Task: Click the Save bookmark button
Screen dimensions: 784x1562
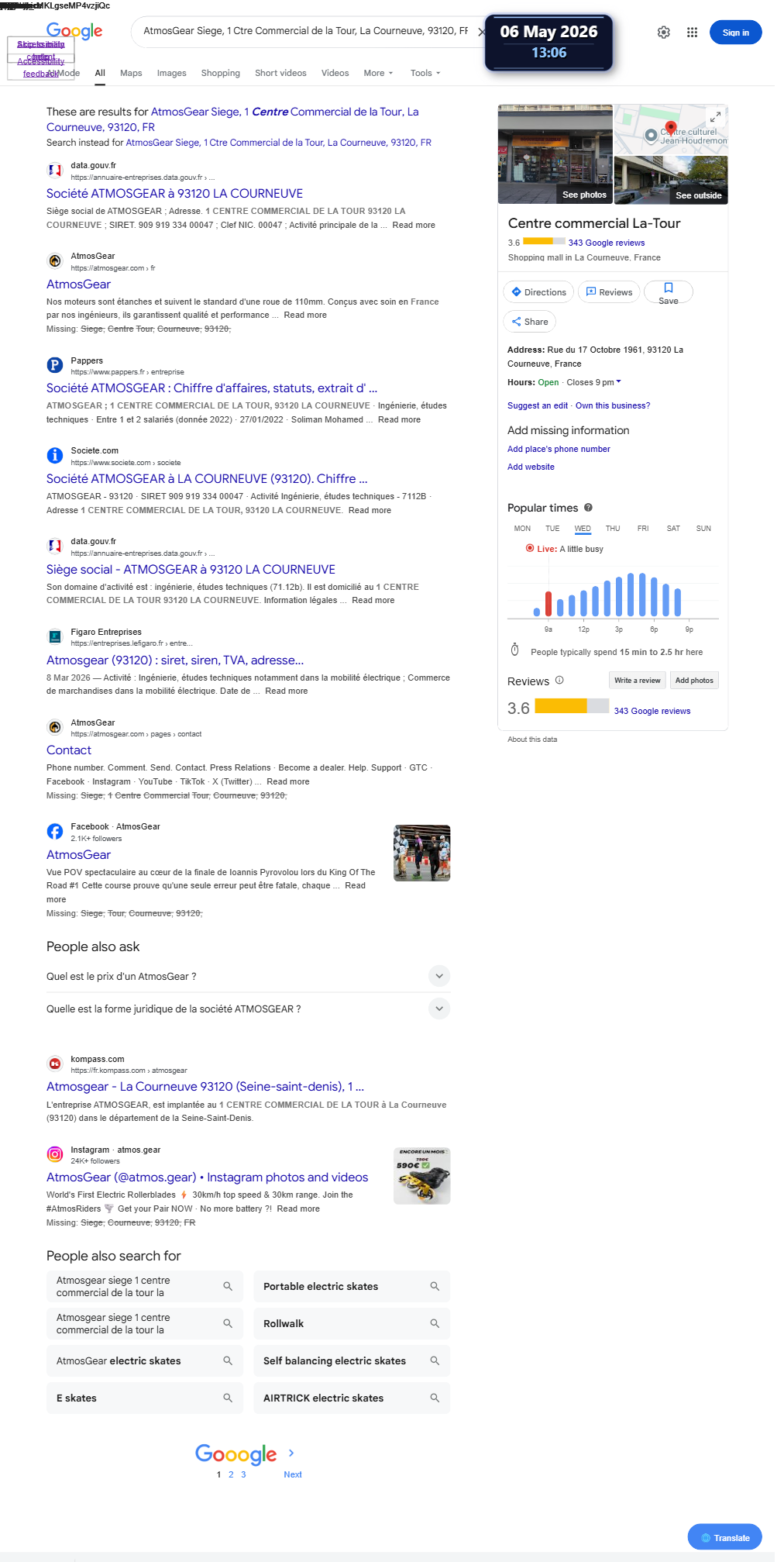Action: pyautogui.click(x=668, y=292)
